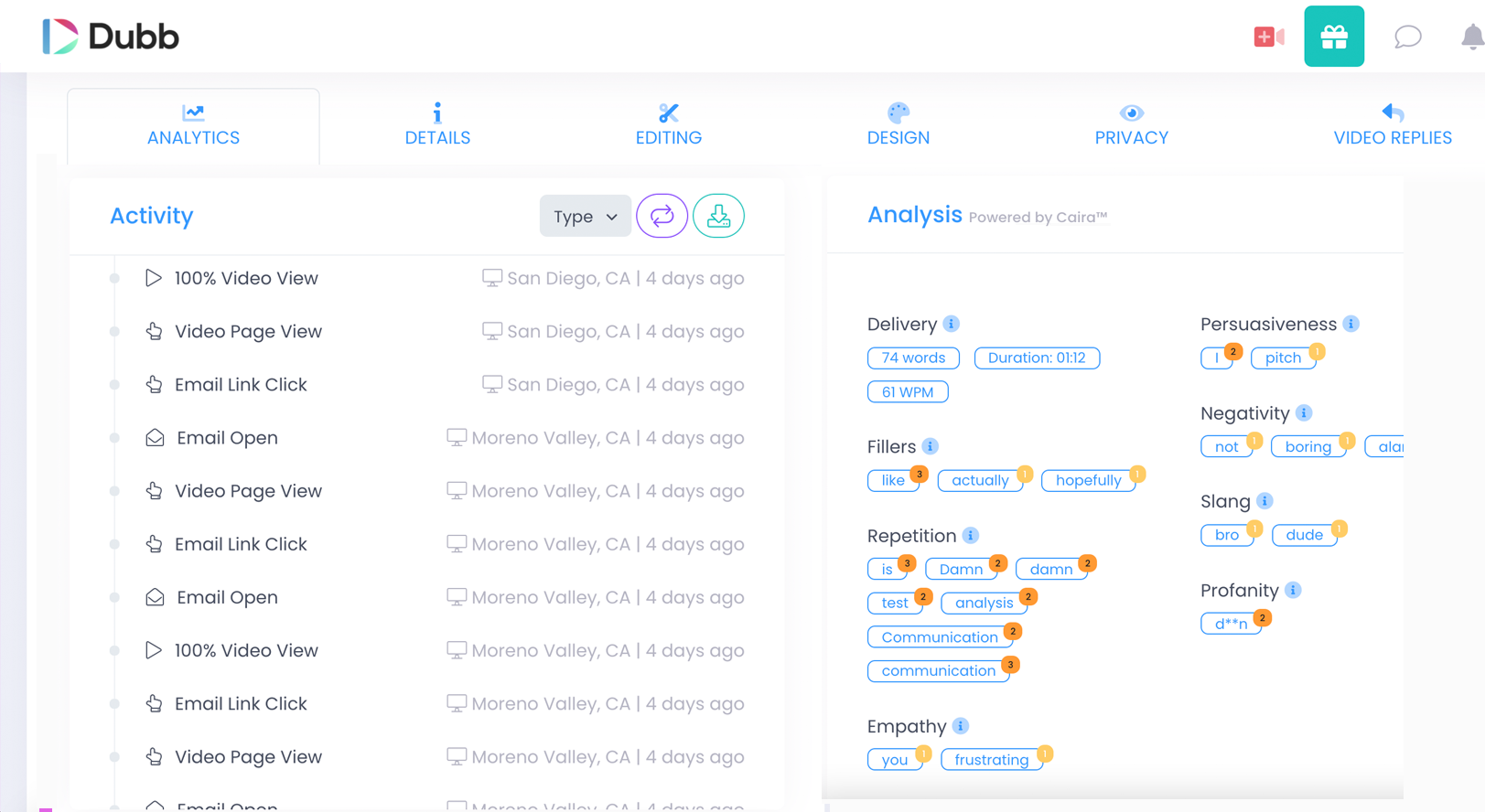Click the Dubb logo

[x=110, y=37]
